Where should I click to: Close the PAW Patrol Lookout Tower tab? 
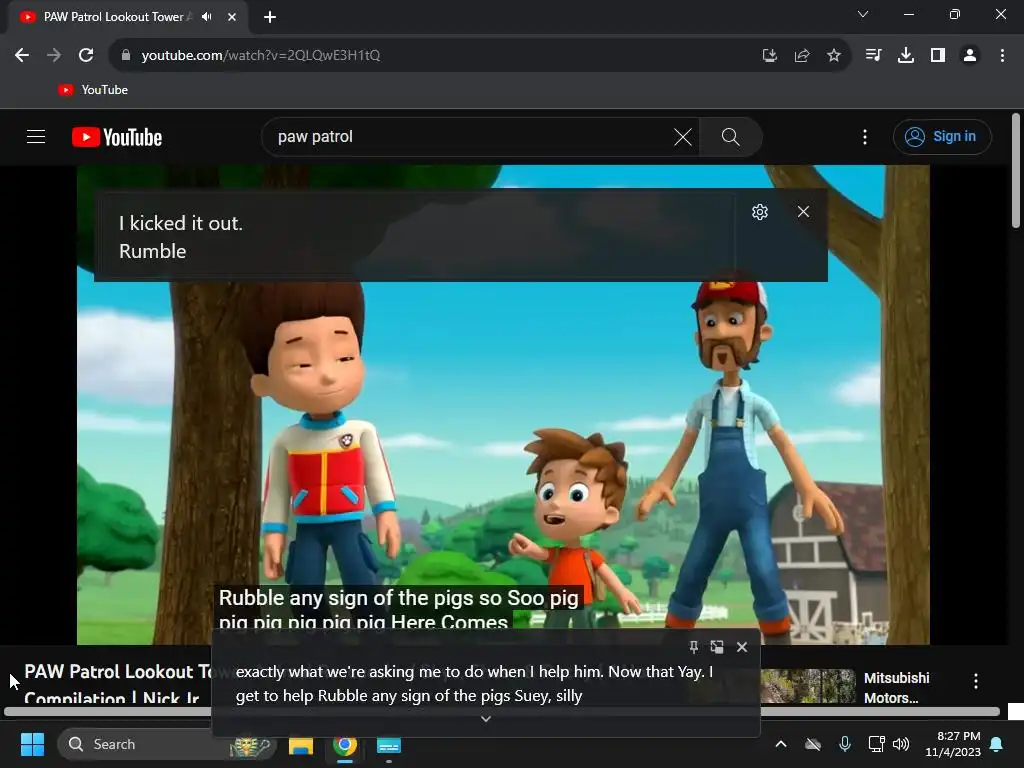(232, 17)
